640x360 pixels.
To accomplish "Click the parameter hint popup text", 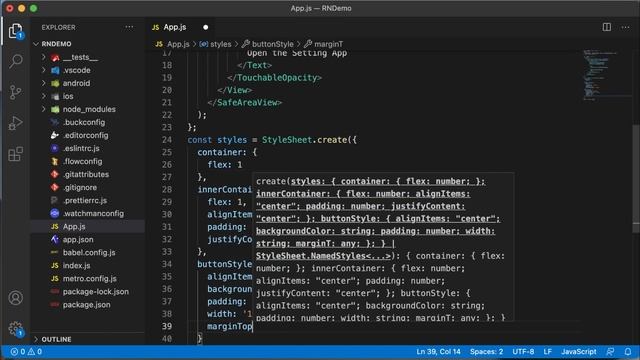I will tap(383, 247).
